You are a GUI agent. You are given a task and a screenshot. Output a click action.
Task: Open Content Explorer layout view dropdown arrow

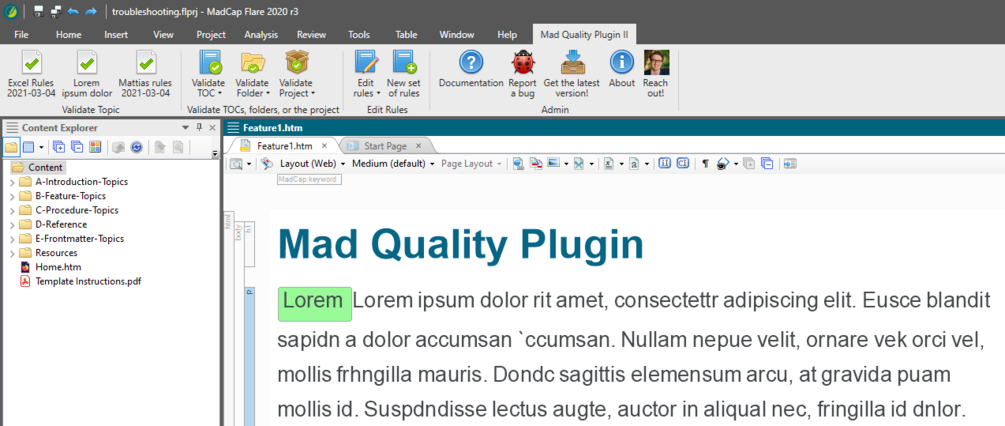[x=41, y=147]
